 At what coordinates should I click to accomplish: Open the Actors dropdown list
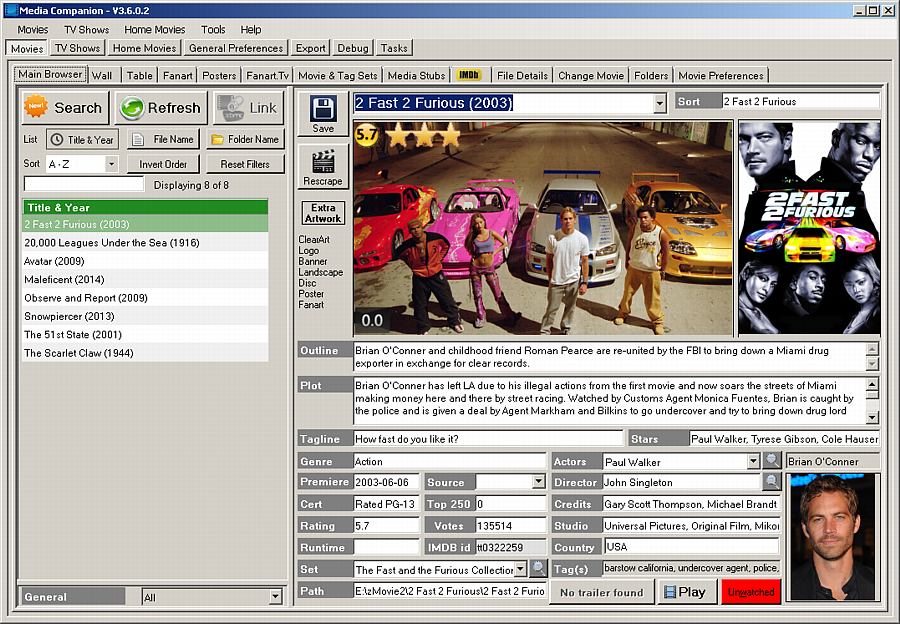(x=753, y=461)
